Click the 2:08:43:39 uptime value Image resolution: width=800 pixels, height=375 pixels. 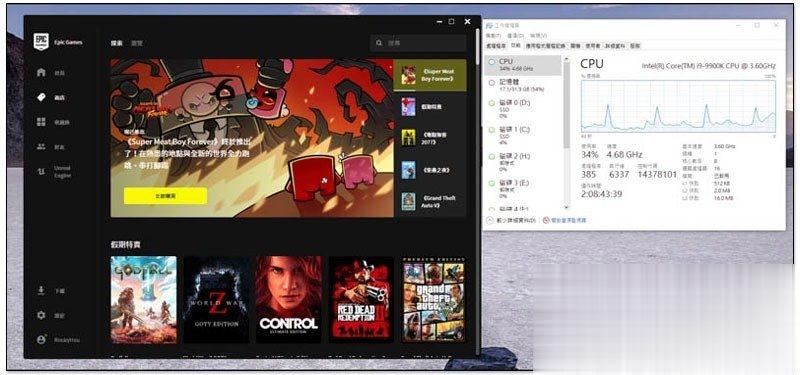point(602,194)
